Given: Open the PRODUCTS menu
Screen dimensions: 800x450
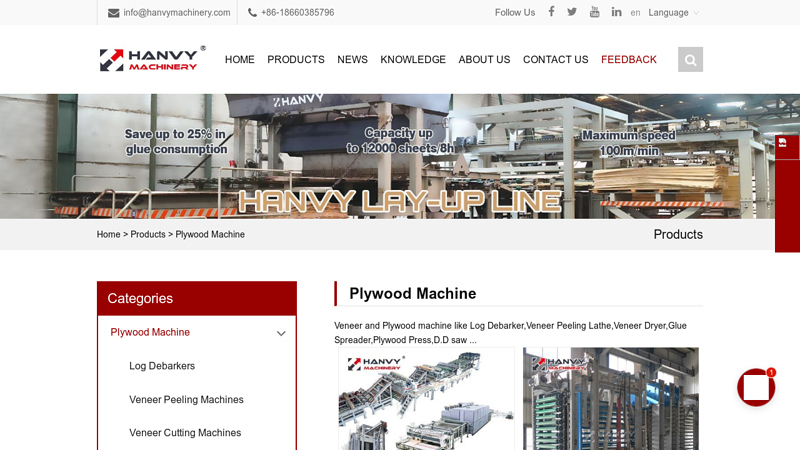Looking at the screenshot, I should pos(296,60).
